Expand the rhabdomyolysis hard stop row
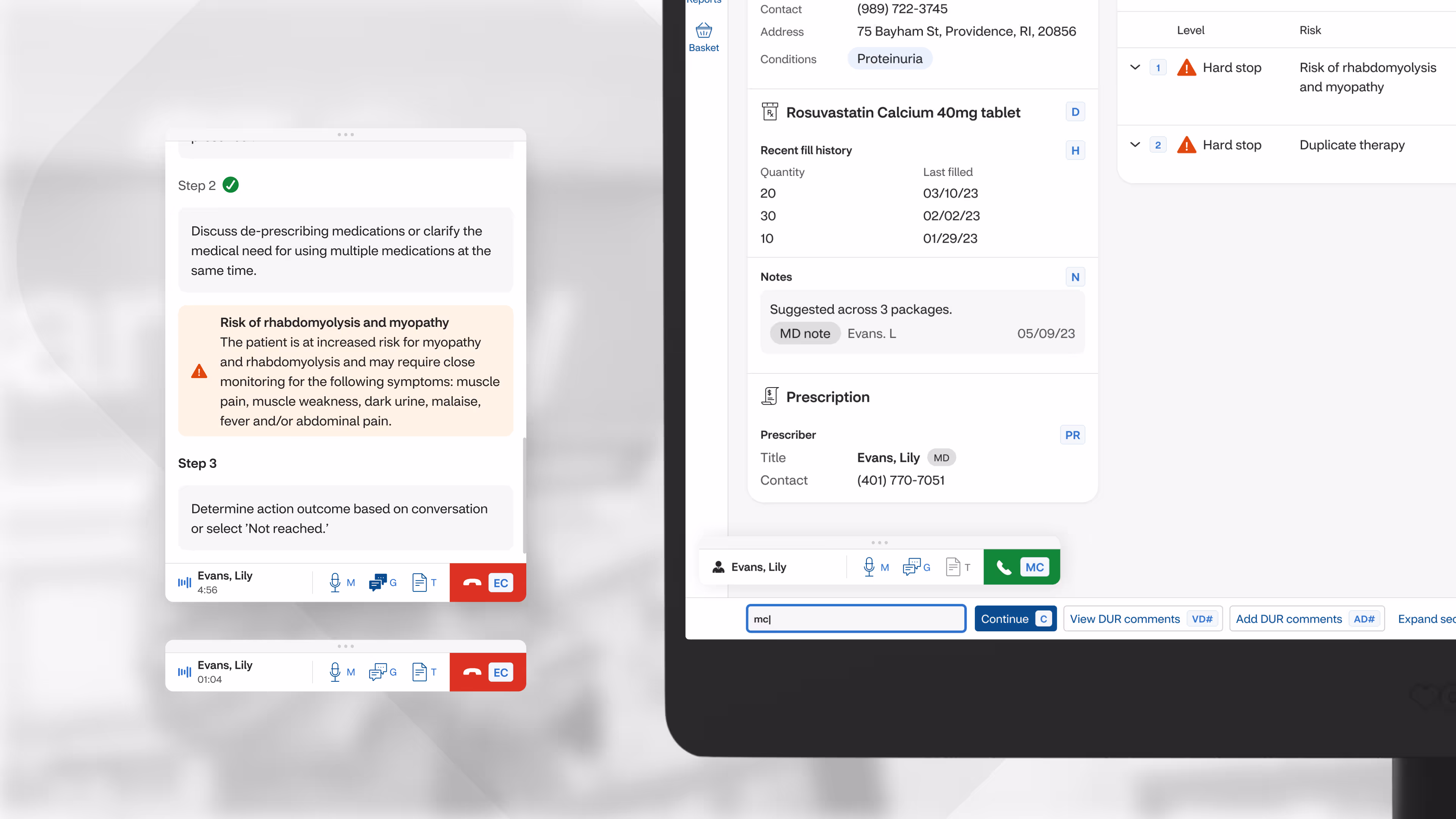1456x819 pixels. point(1134,67)
